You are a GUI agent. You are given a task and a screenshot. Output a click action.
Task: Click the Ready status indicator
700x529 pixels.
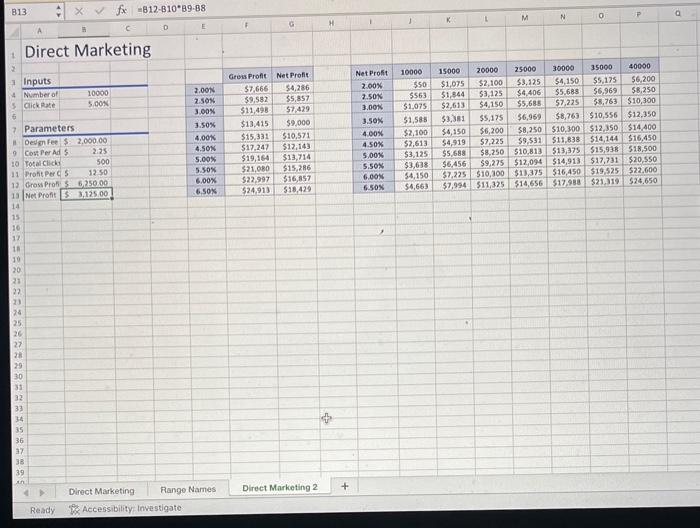(x=42, y=510)
